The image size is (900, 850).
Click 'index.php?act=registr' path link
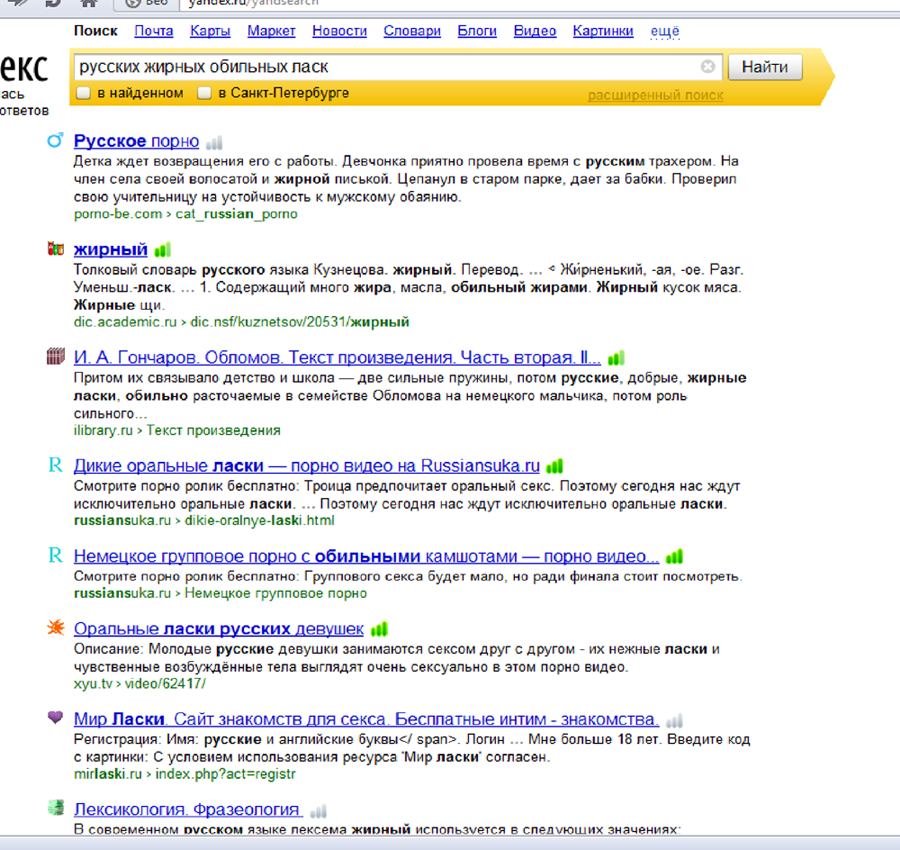pos(226,774)
